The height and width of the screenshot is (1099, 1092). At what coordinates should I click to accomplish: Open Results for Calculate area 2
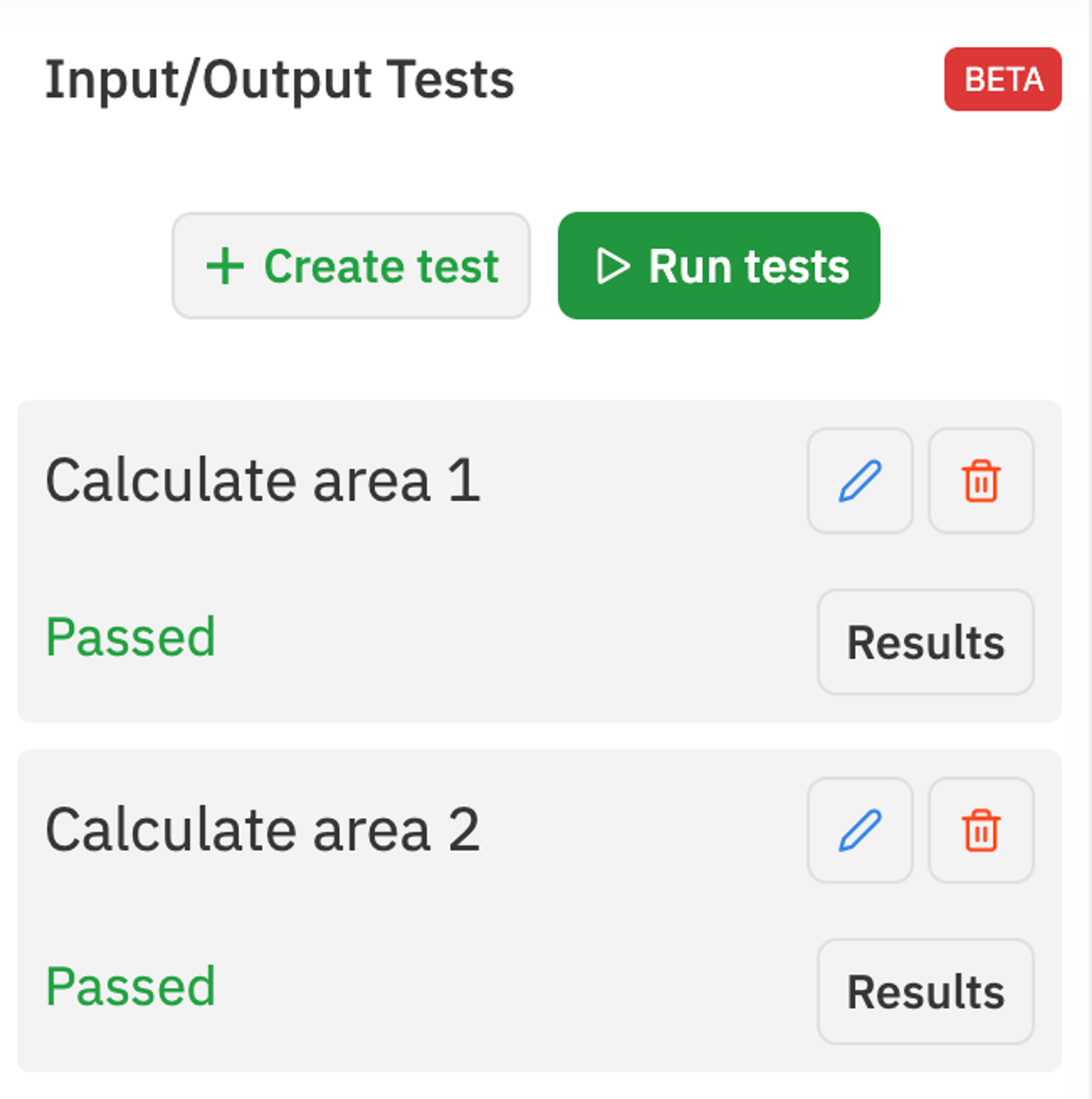tap(925, 990)
